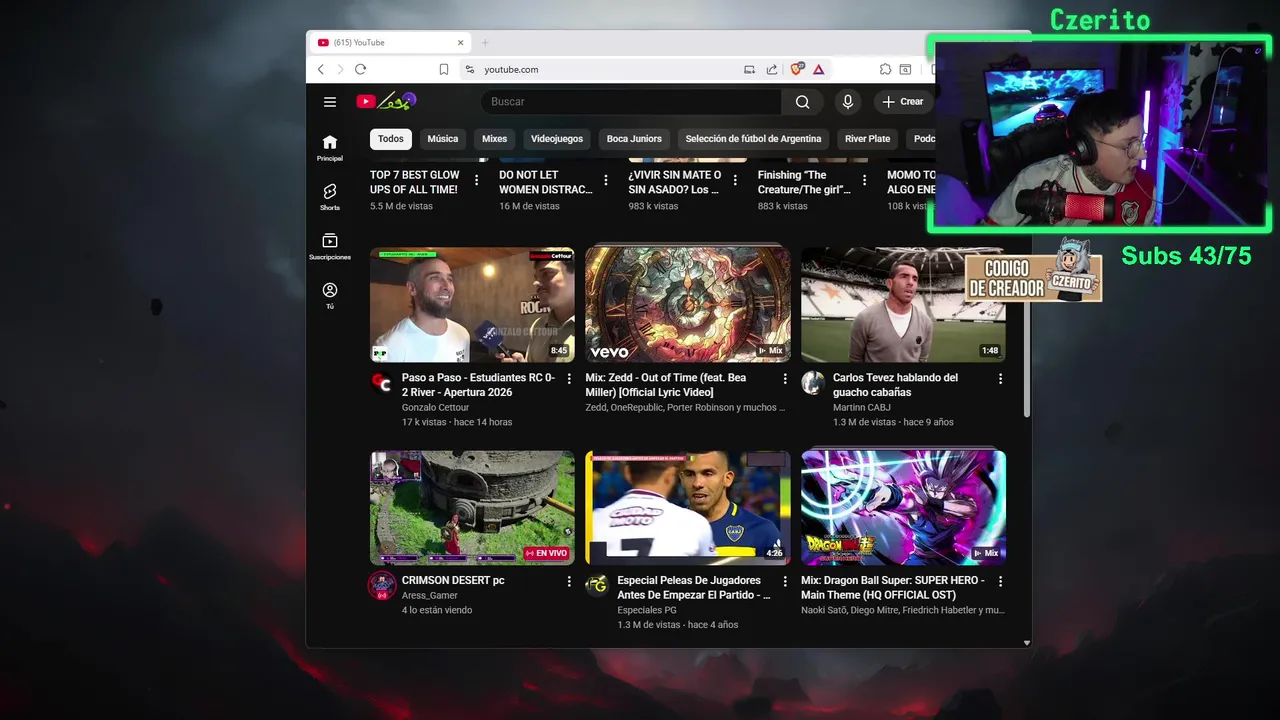Select the River Plate filter chip
1280x720 pixels.
click(x=867, y=139)
